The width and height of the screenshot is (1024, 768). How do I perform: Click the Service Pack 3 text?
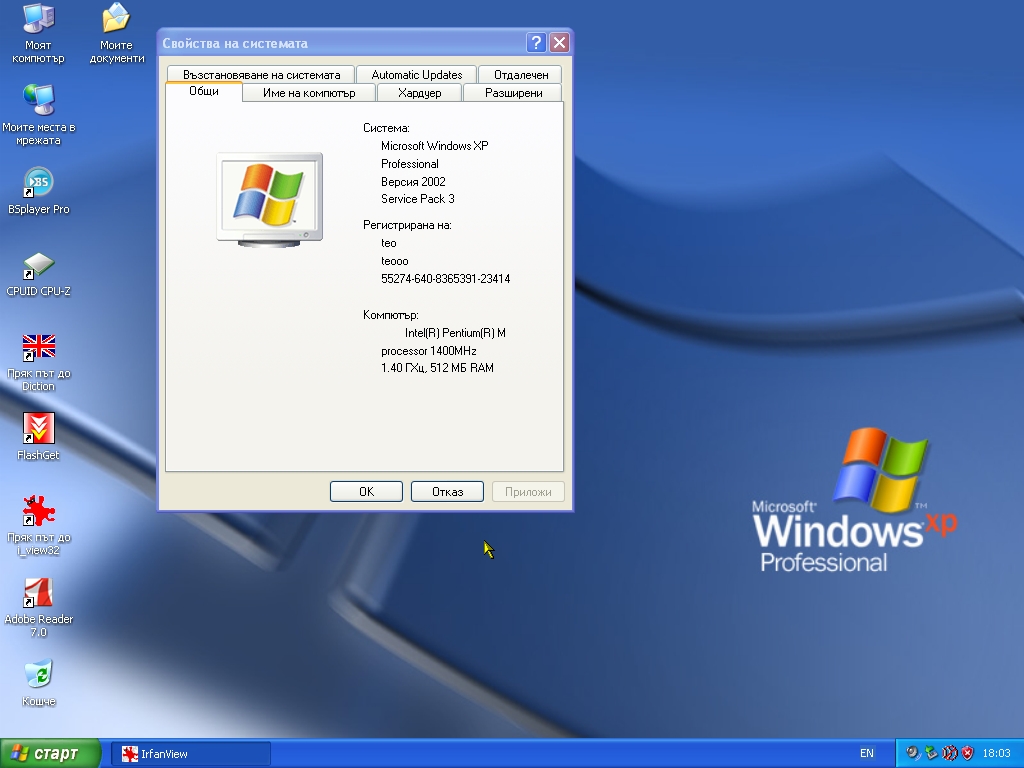[x=418, y=199]
